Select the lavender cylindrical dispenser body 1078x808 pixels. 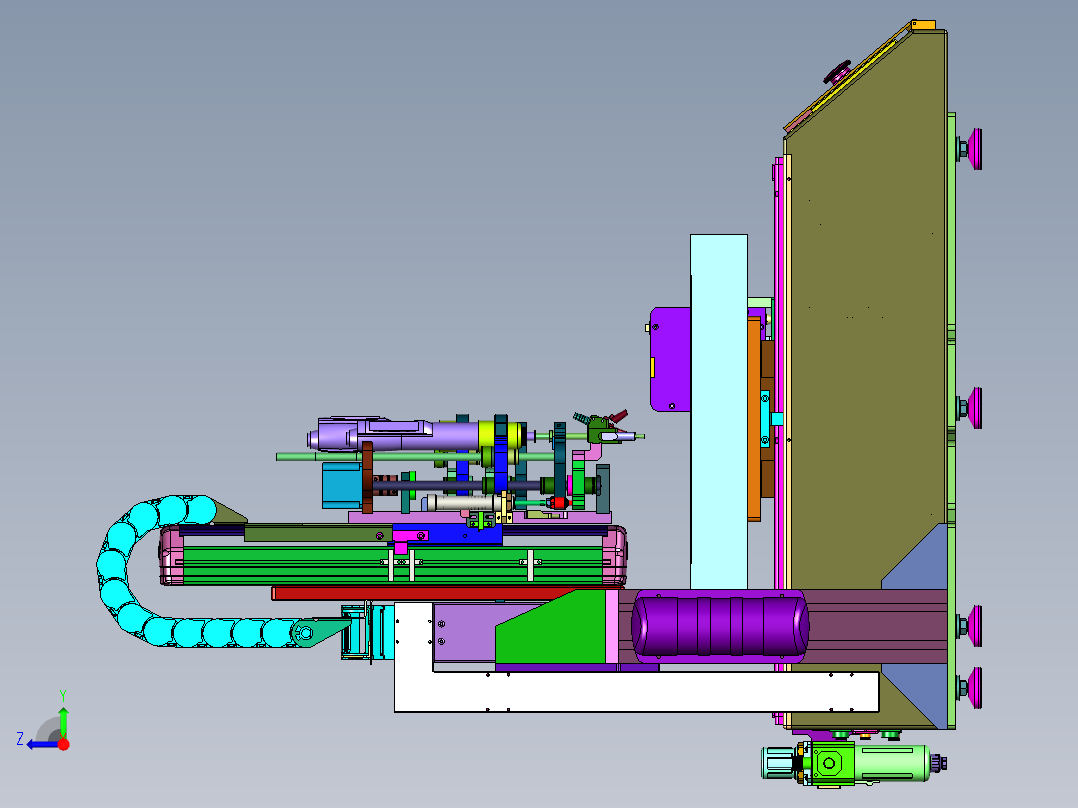(x=395, y=435)
